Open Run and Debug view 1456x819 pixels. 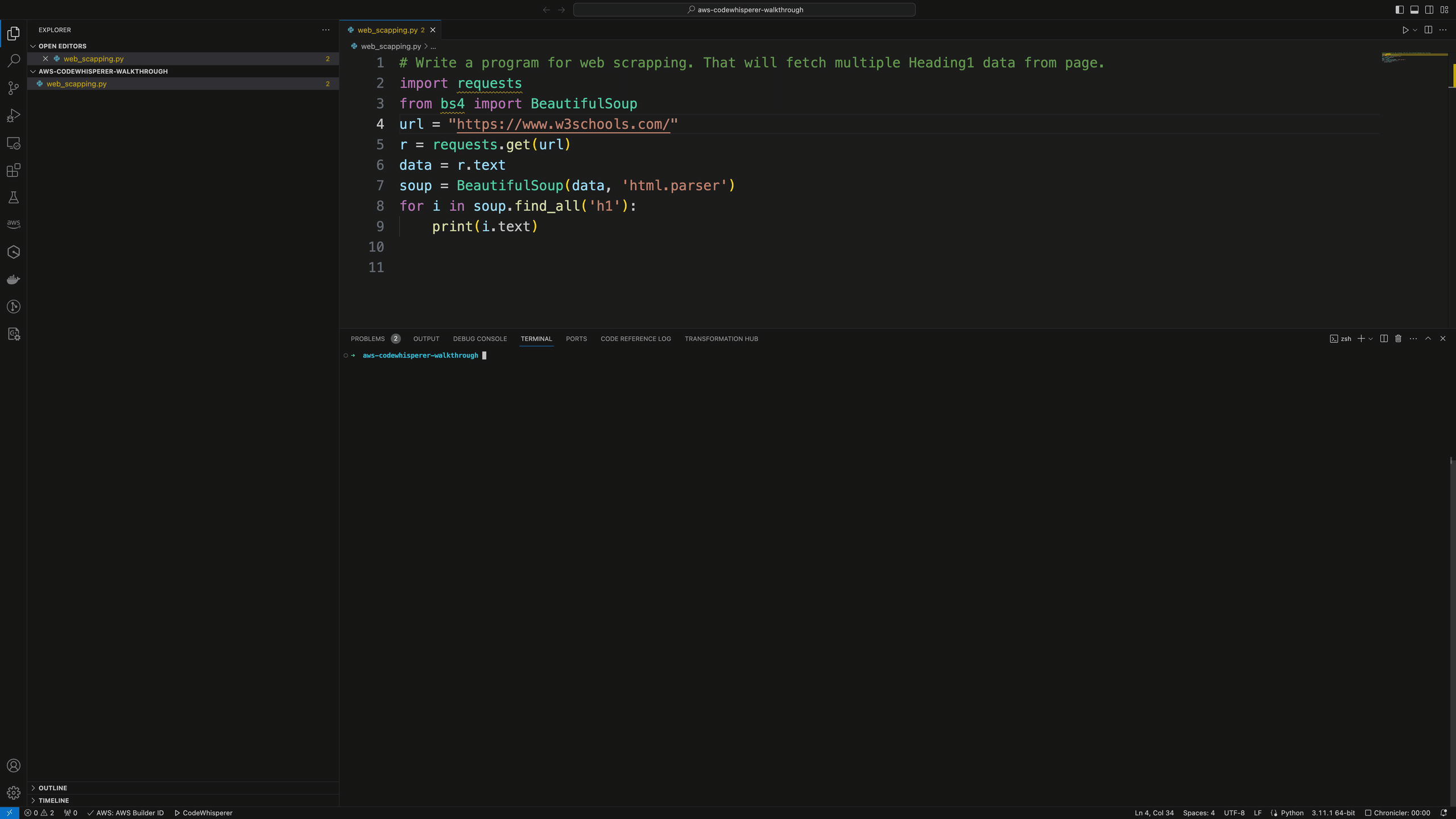(x=14, y=115)
